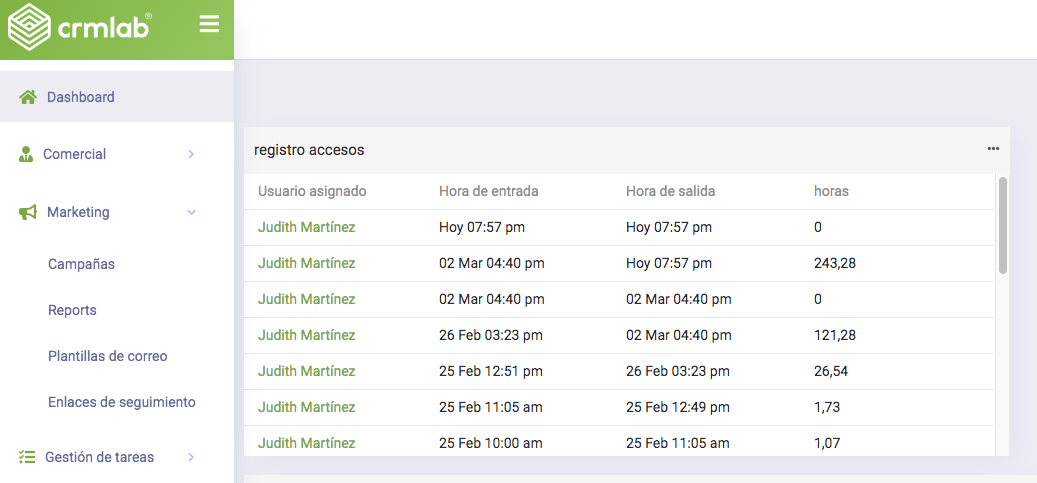
Task: Open Plantillas de correo
Action: [108, 356]
